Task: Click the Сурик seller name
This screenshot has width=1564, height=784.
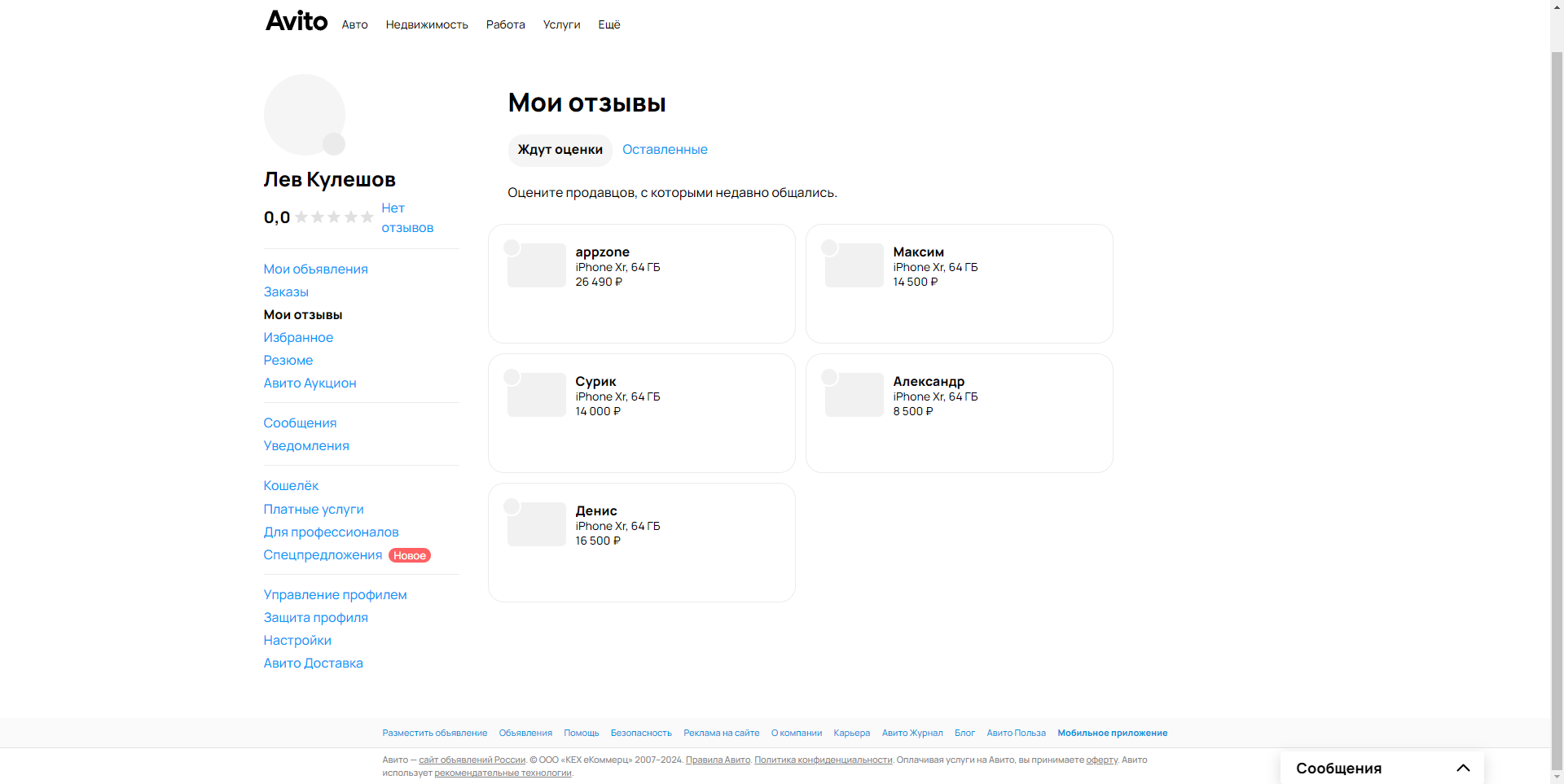Action: point(595,381)
